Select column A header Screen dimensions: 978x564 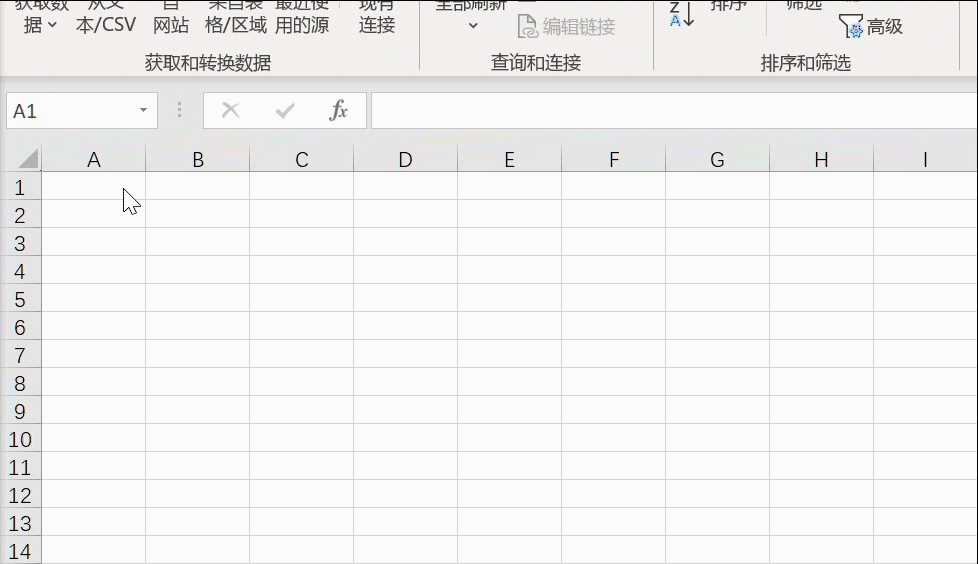coord(94,159)
